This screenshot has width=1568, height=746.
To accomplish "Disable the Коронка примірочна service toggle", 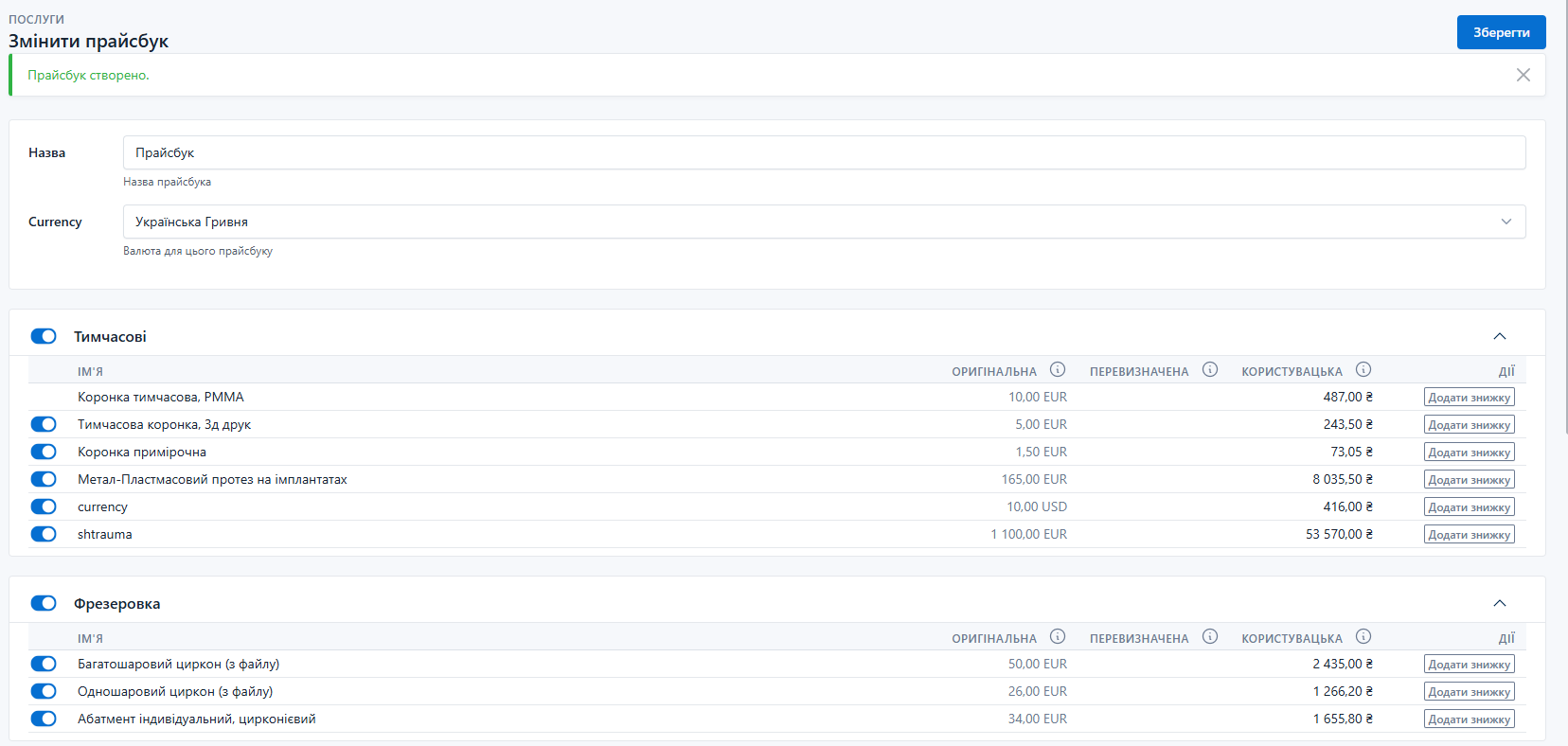I will pyautogui.click(x=44, y=452).
